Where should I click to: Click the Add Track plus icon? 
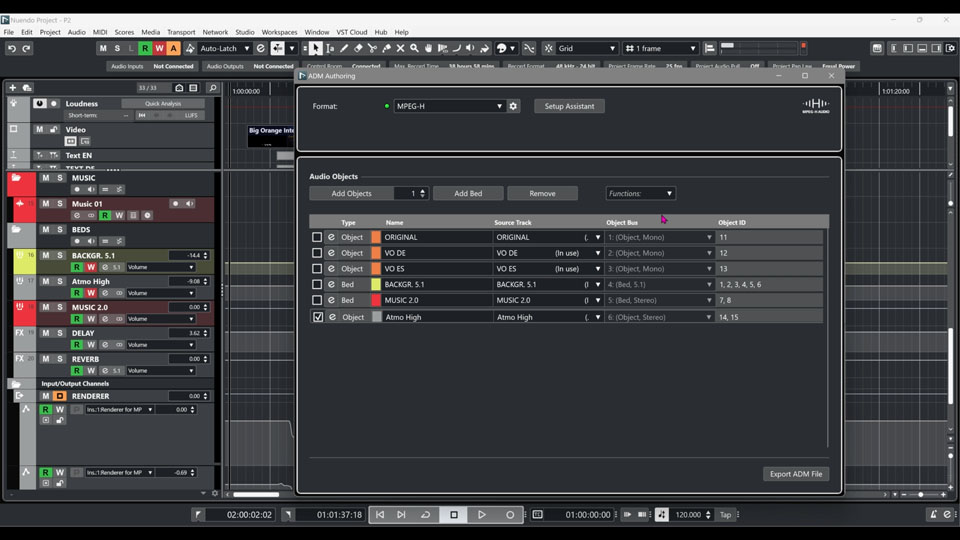click(12, 88)
